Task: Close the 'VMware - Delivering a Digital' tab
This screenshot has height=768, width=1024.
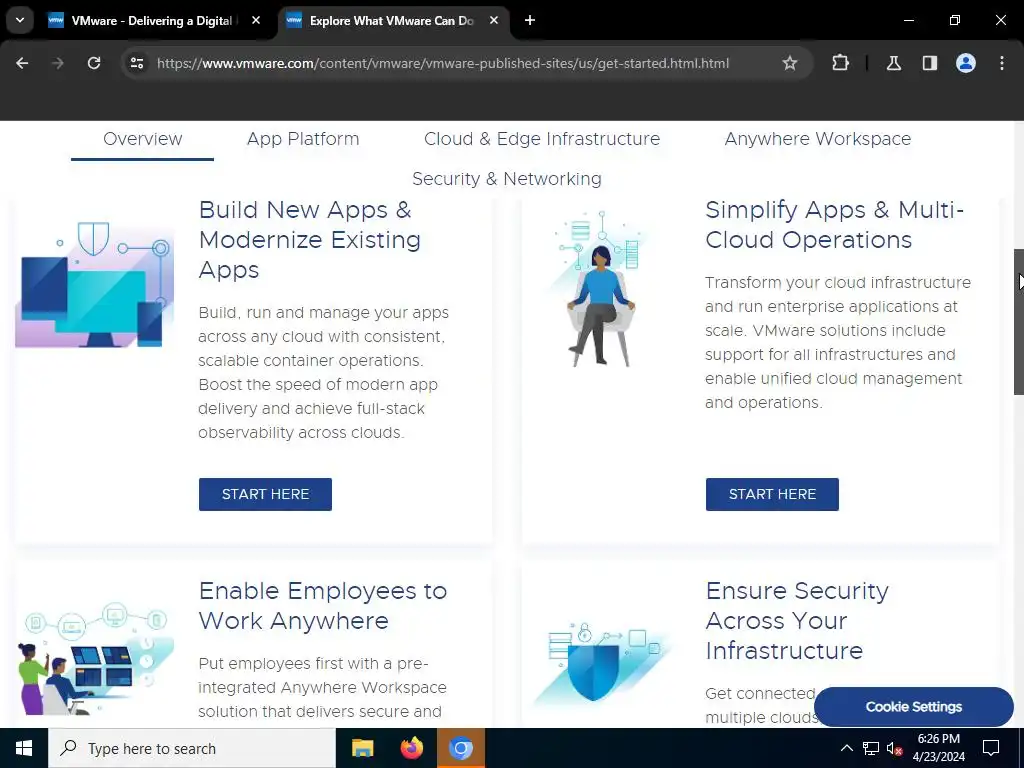Action: [x=256, y=20]
